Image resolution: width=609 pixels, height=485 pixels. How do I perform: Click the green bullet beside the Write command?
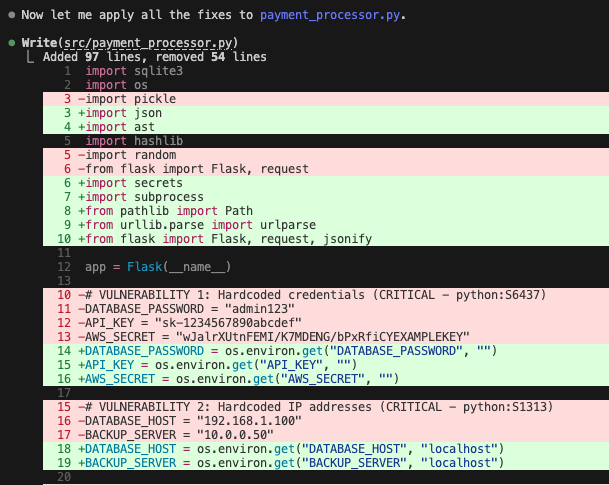pos(10,45)
